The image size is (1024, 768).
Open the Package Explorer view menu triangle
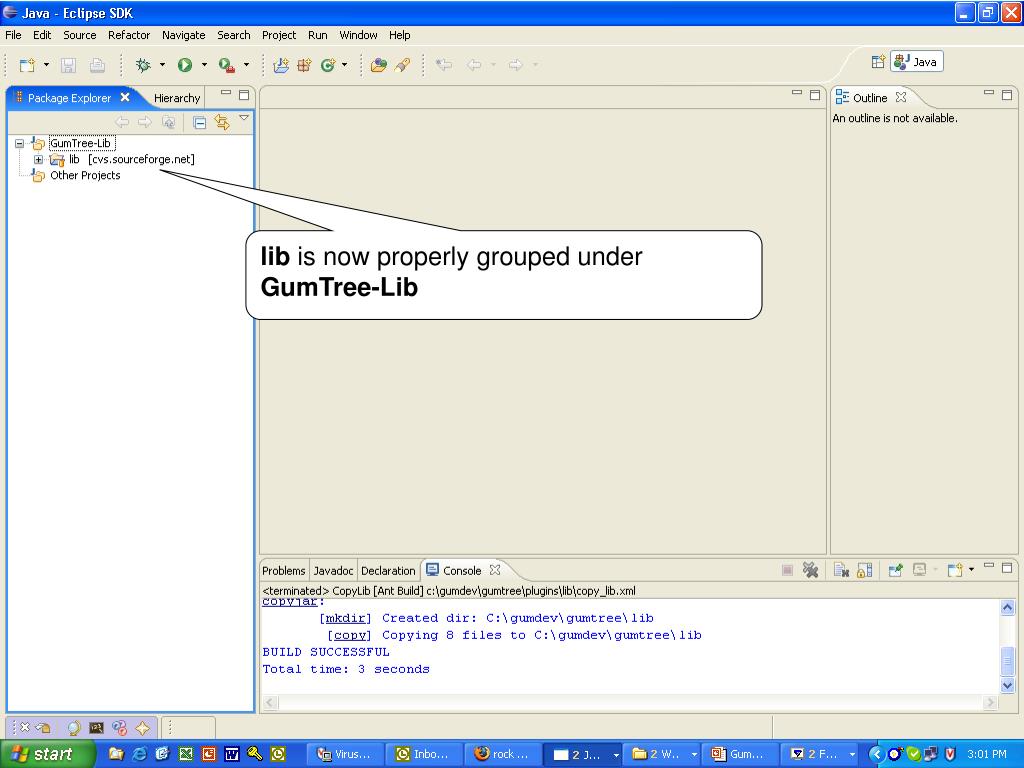pyautogui.click(x=244, y=118)
